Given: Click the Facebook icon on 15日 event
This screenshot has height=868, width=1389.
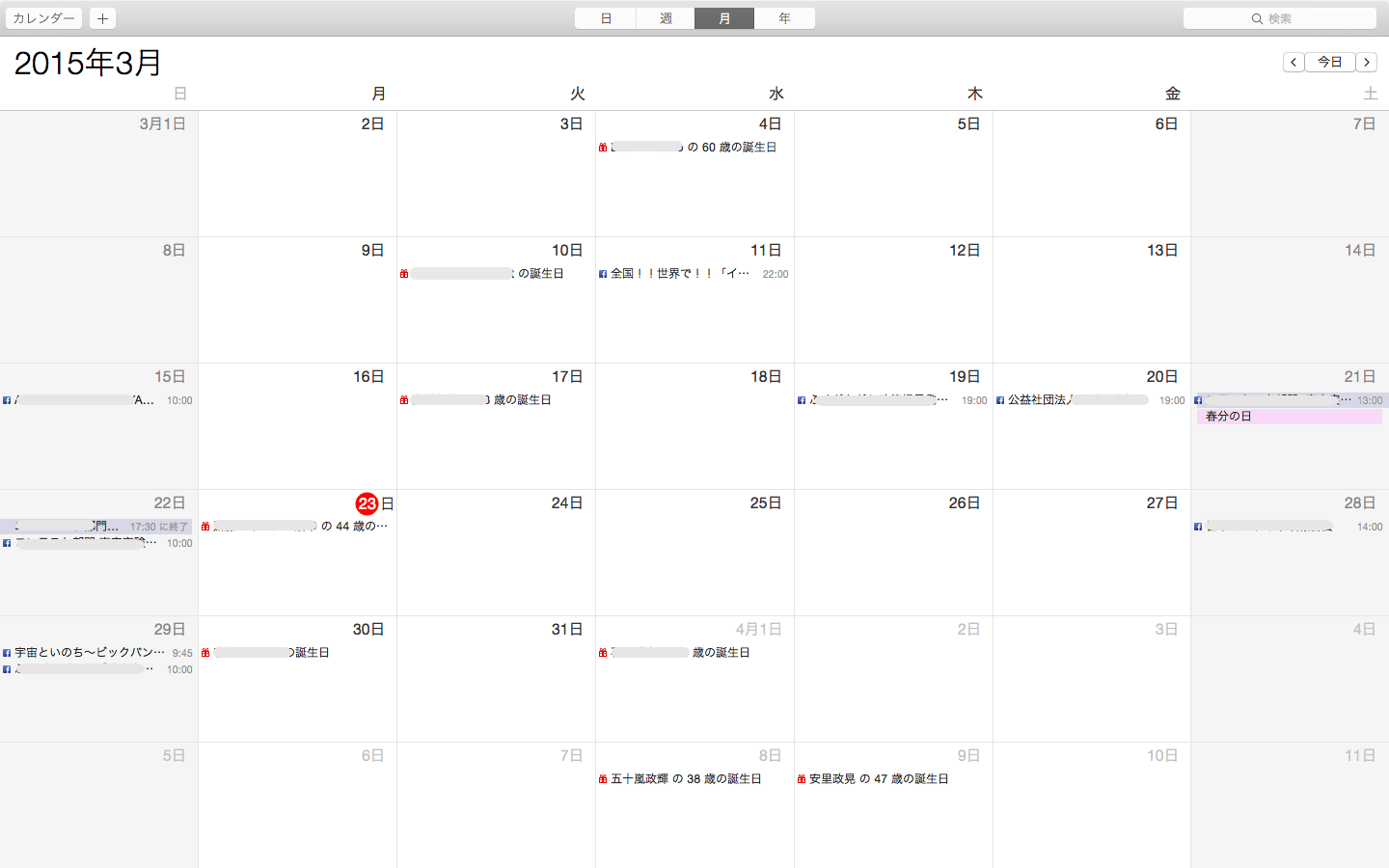Looking at the screenshot, I should 7,400.
